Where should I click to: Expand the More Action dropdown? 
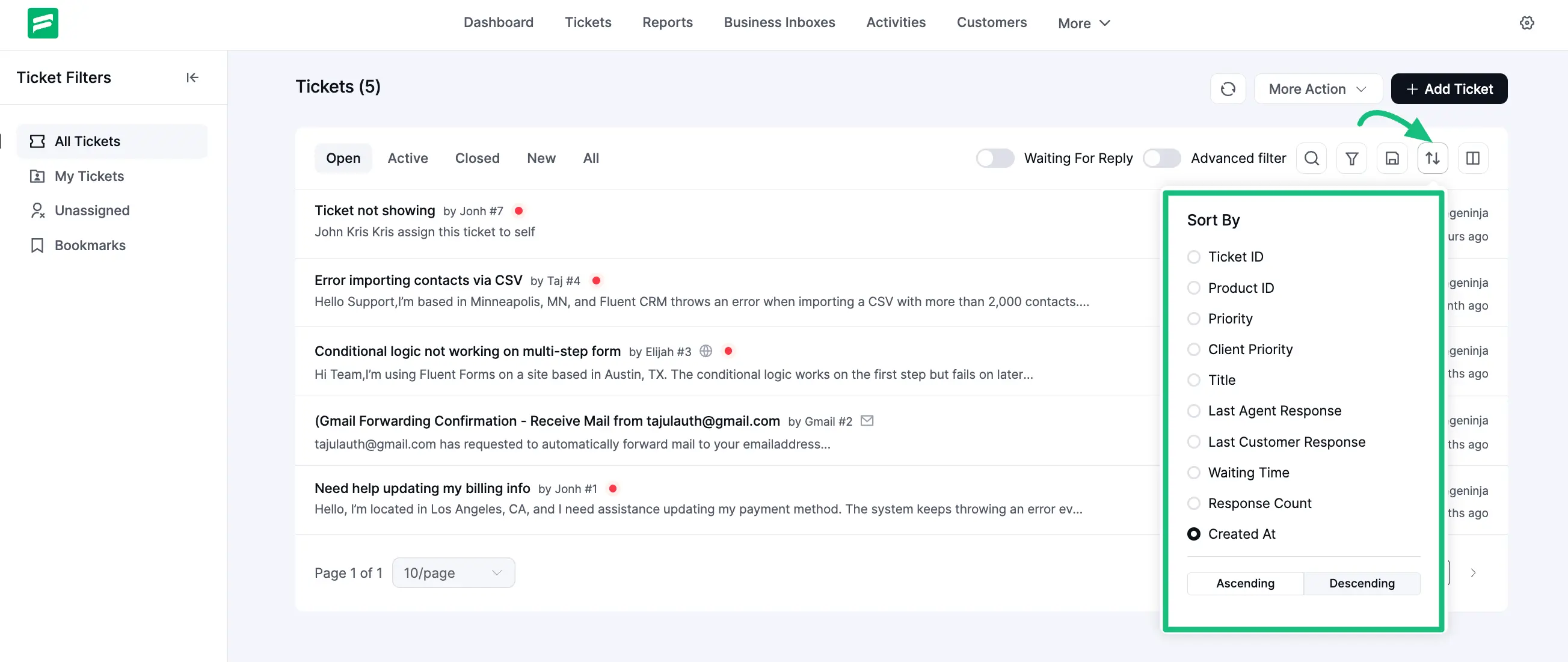tap(1317, 89)
